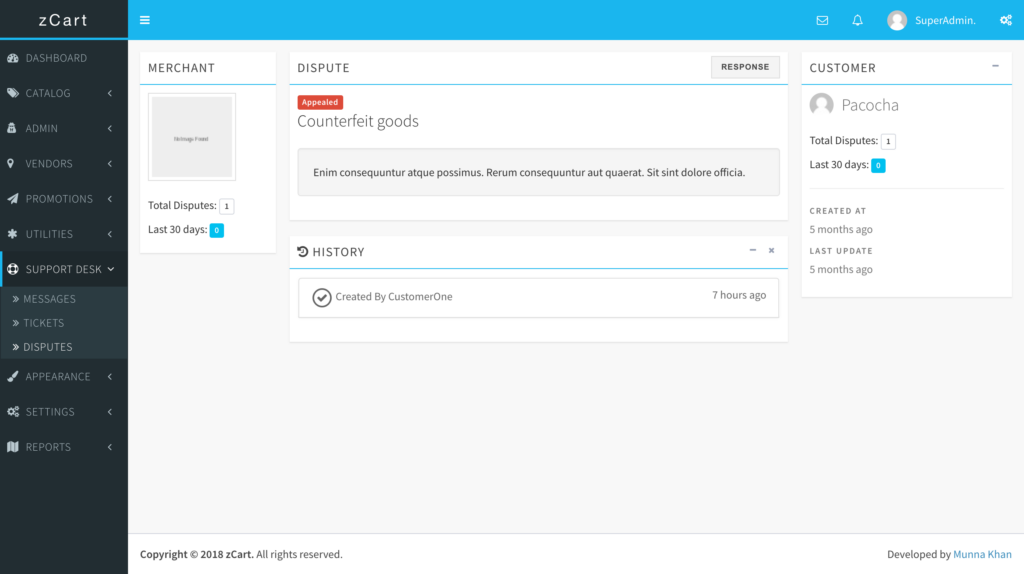This screenshot has width=1024, height=574.
Task: Collapse the History panel using minus
Action: 753,251
